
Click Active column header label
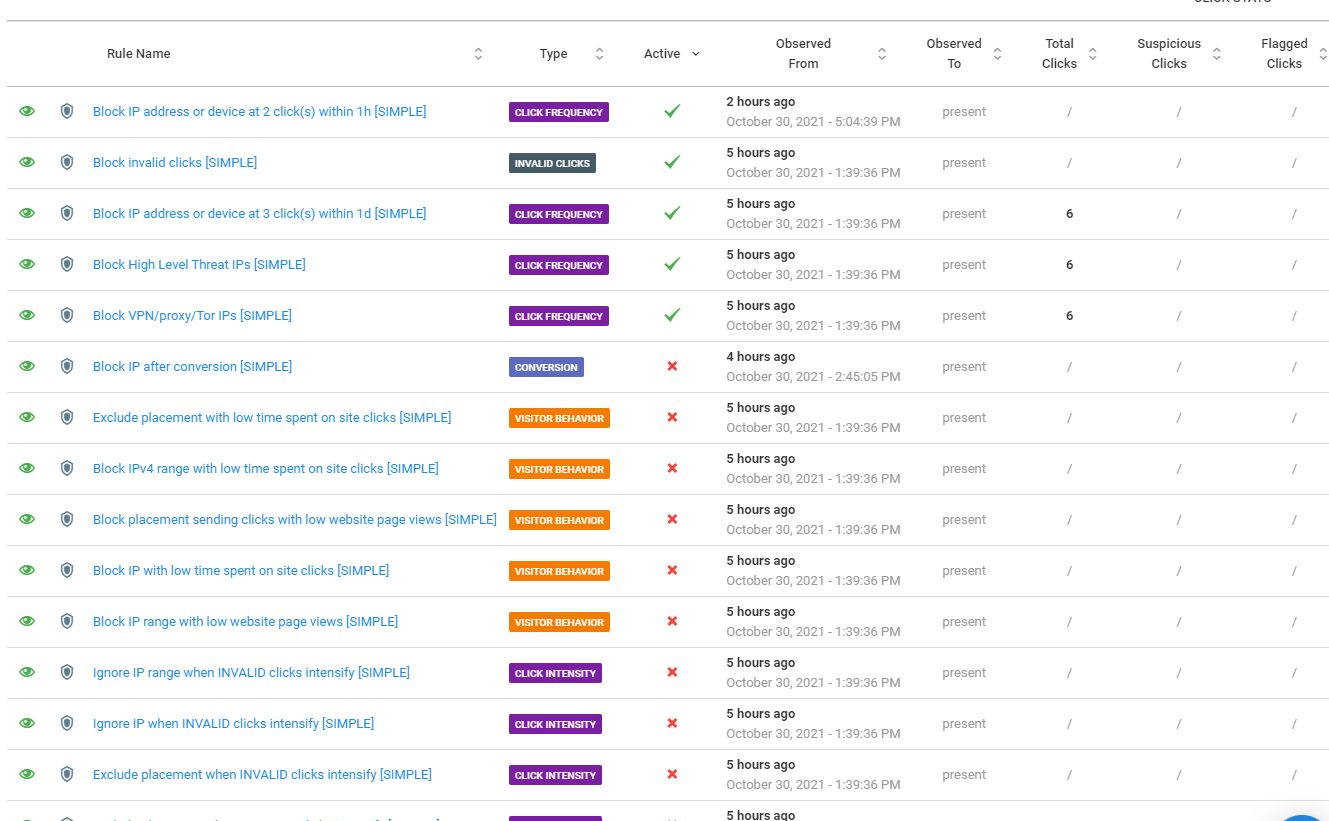click(662, 54)
